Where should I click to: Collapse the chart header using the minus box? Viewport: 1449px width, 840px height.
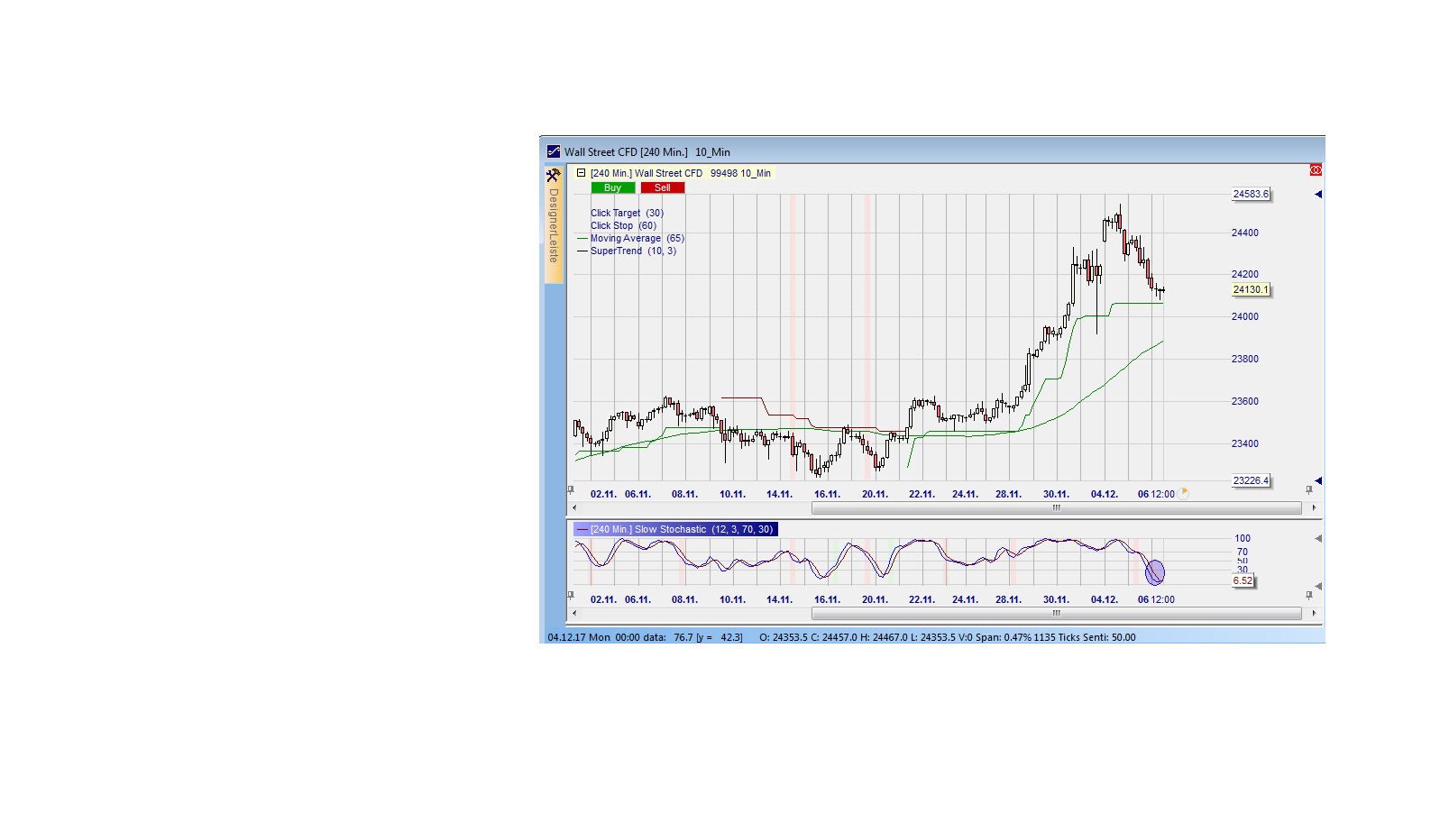point(580,173)
